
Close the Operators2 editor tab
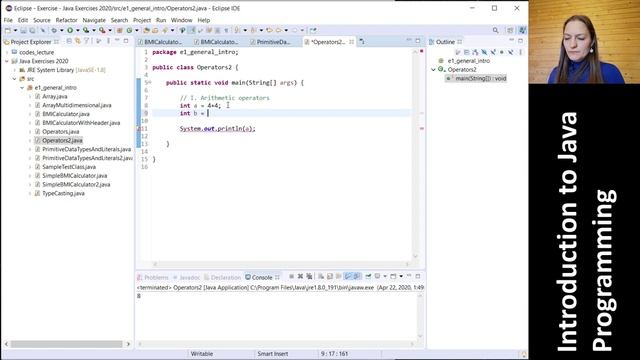tap(351, 42)
